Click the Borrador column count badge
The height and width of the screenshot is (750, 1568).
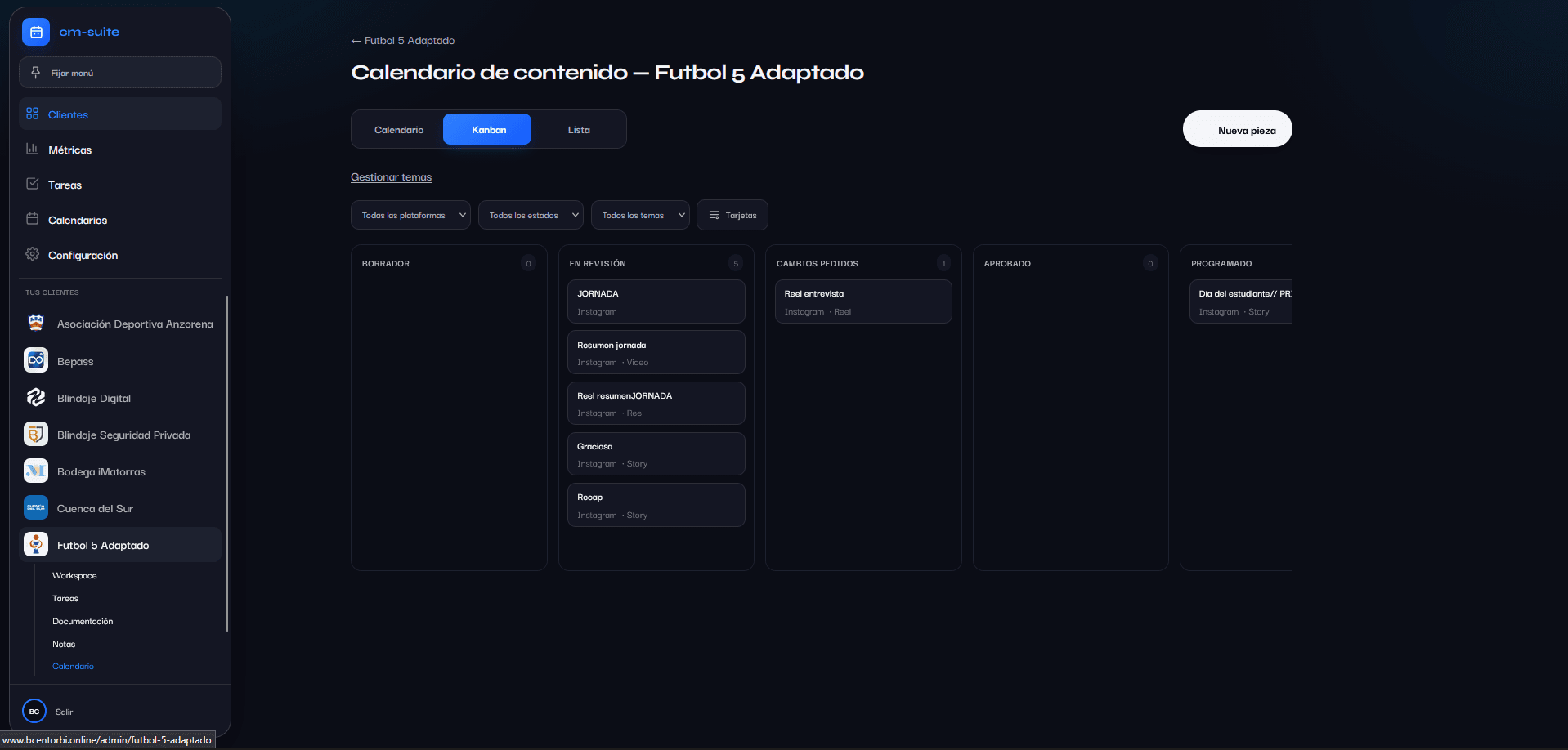(528, 263)
